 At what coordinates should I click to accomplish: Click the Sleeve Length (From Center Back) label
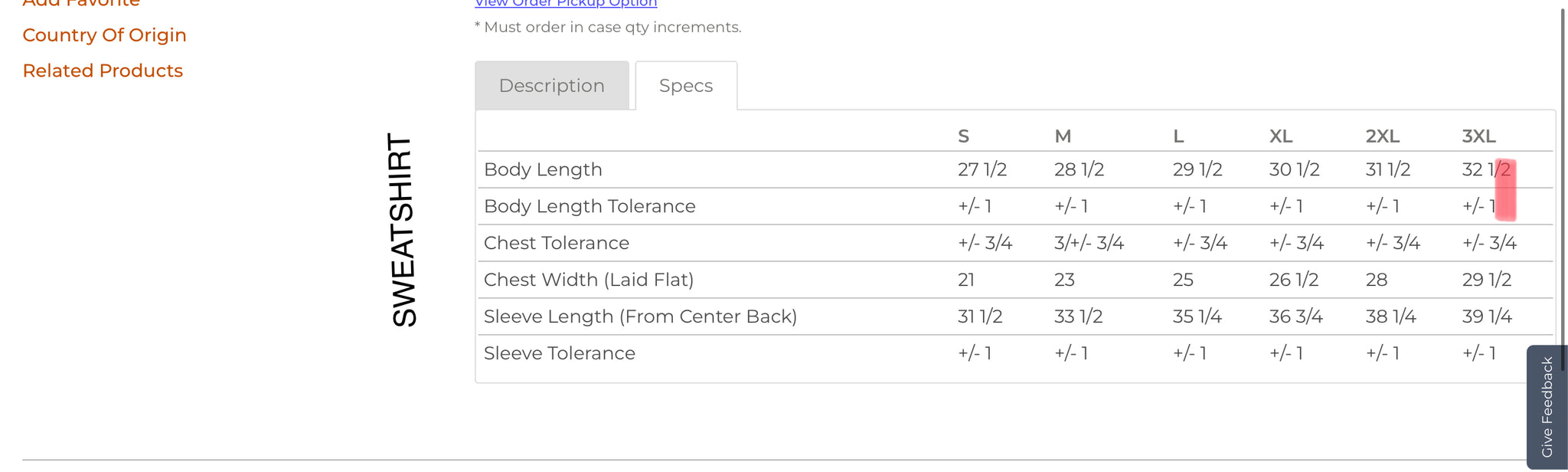[x=640, y=316]
